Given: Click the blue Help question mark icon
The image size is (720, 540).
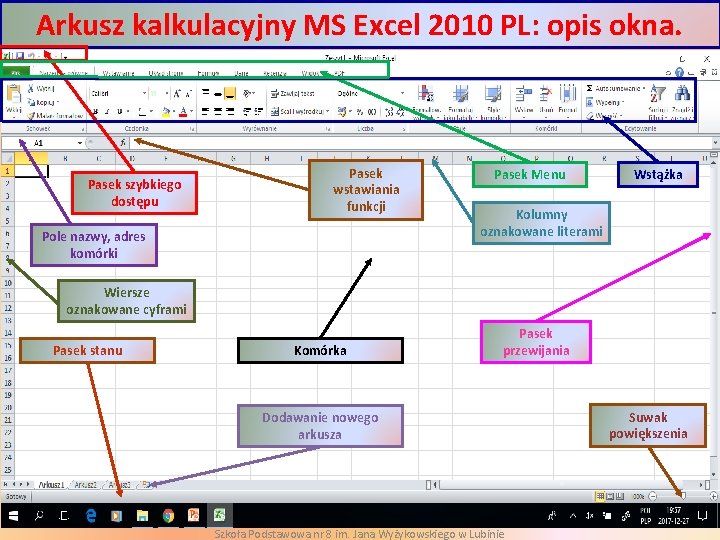Looking at the screenshot, I should tap(679, 72).
